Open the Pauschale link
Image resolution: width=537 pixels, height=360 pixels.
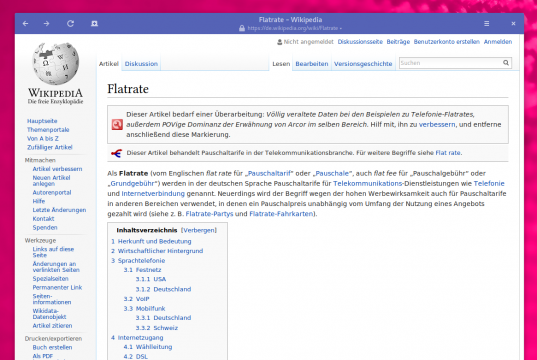click(x=332, y=173)
